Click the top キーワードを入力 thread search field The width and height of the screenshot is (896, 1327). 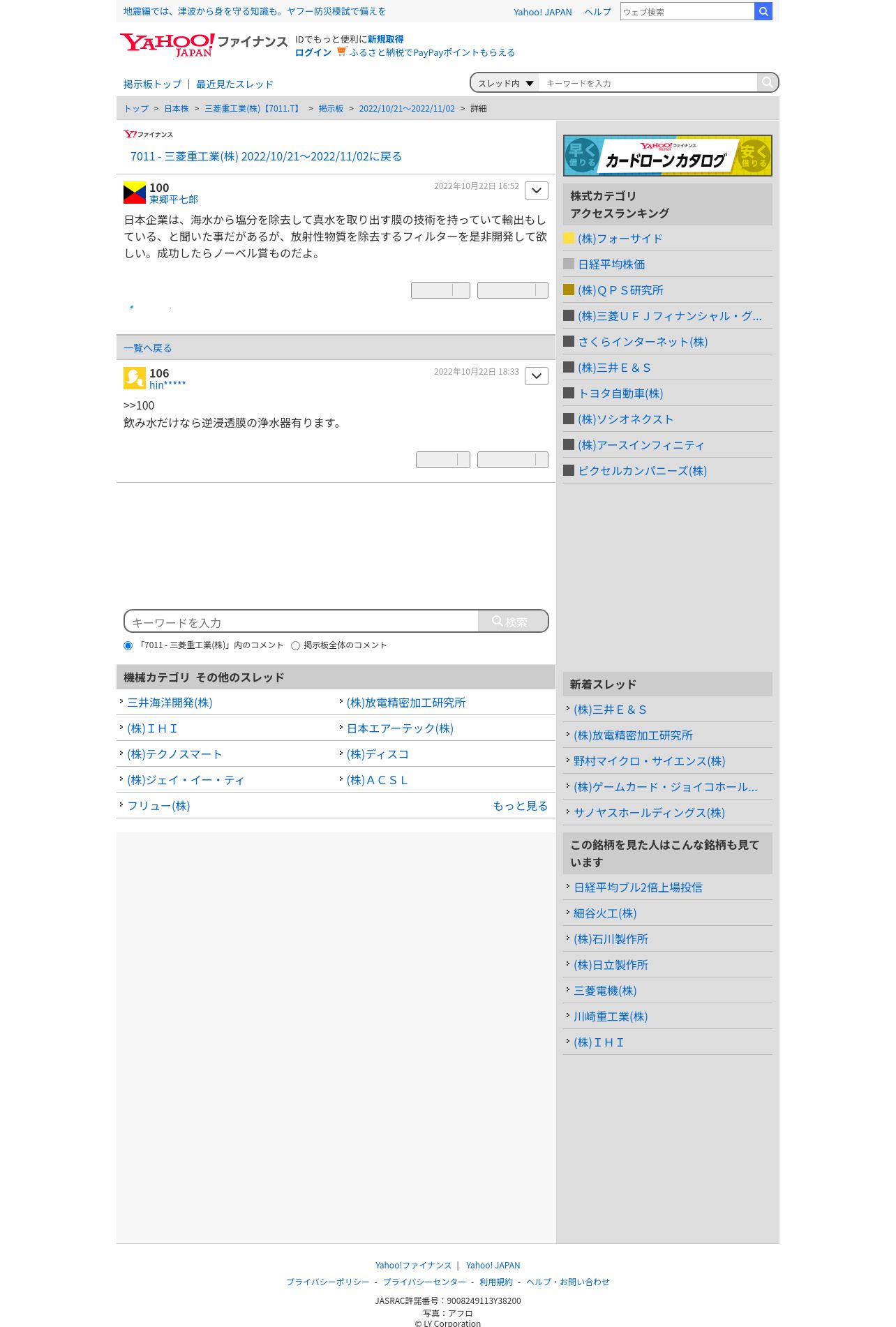[x=648, y=83]
